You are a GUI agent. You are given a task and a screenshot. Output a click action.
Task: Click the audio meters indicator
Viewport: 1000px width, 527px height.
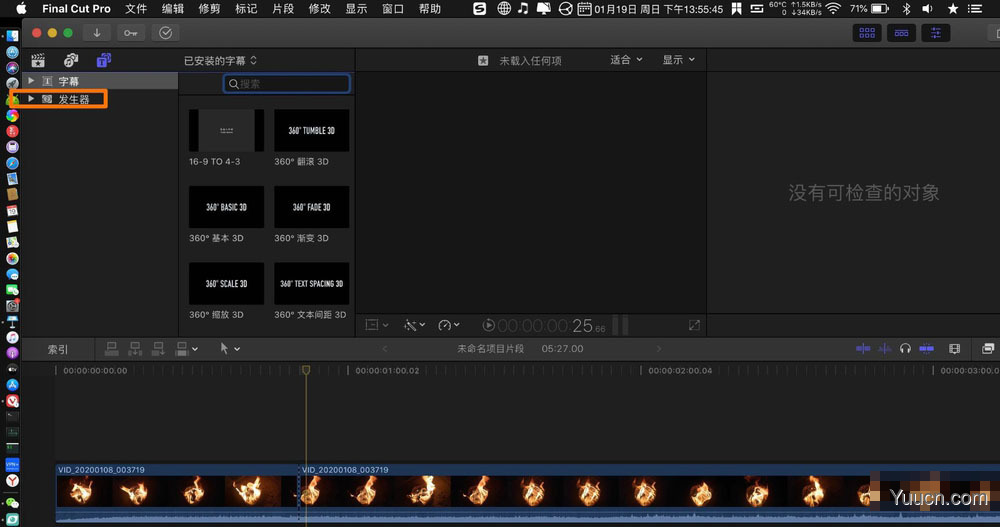(x=620, y=325)
